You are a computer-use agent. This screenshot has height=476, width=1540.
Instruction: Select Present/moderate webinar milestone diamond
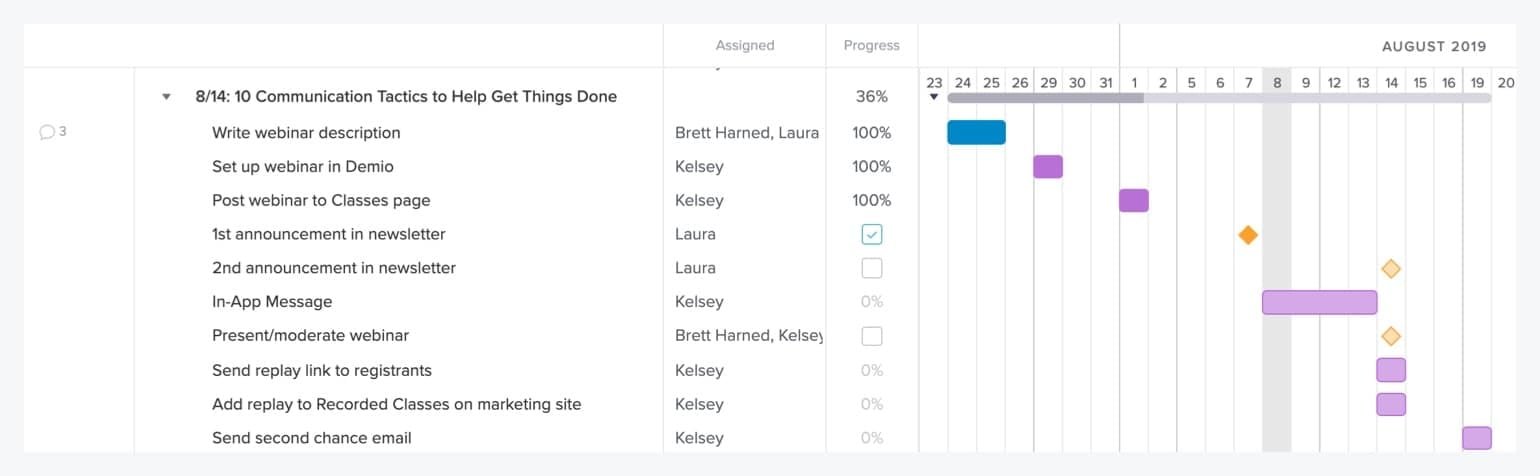1391,336
